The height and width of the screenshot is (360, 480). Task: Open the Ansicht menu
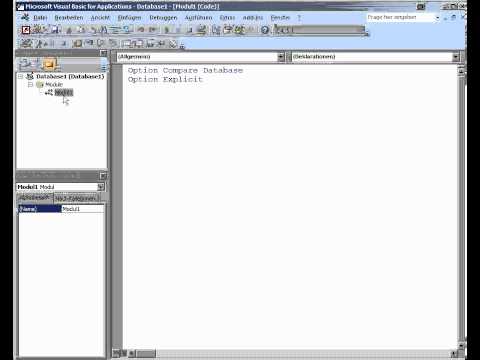point(100,18)
